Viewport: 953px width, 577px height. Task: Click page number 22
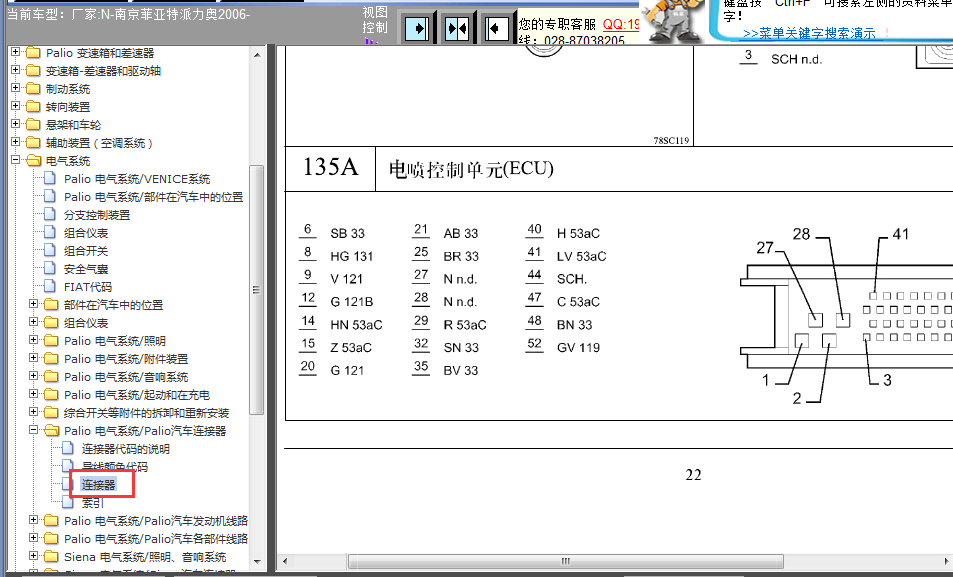pyautogui.click(x=693, y=475)
